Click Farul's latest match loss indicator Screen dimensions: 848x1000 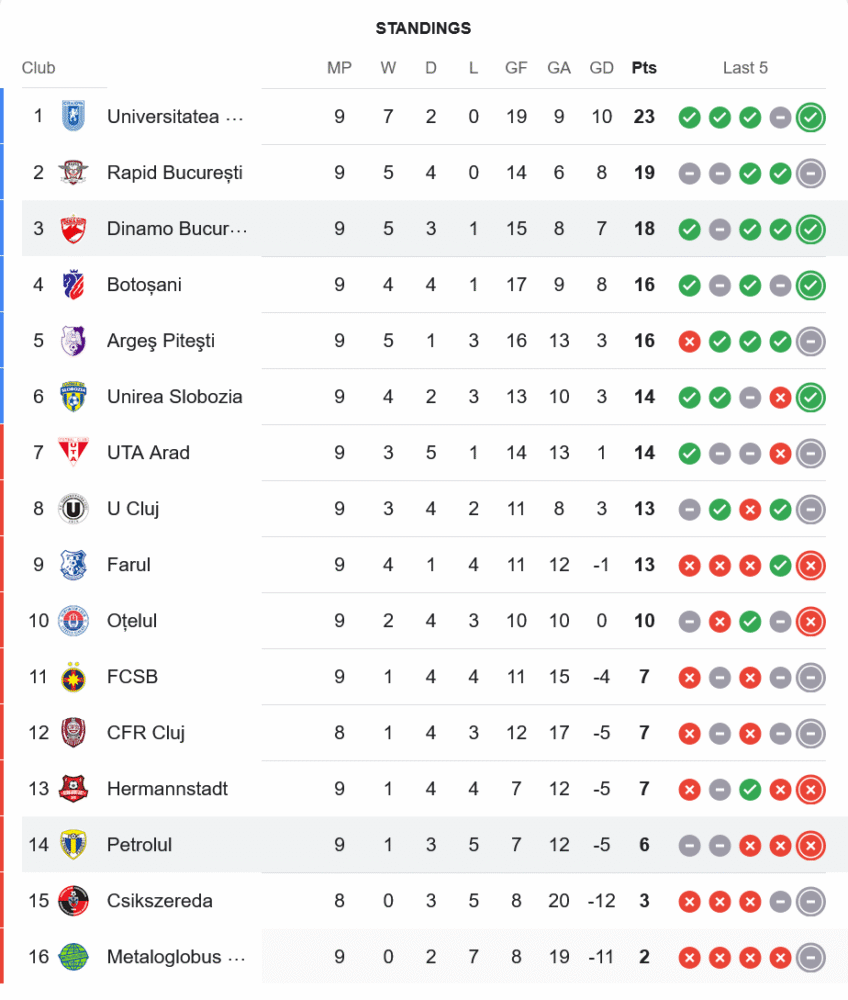click(811, 565)
